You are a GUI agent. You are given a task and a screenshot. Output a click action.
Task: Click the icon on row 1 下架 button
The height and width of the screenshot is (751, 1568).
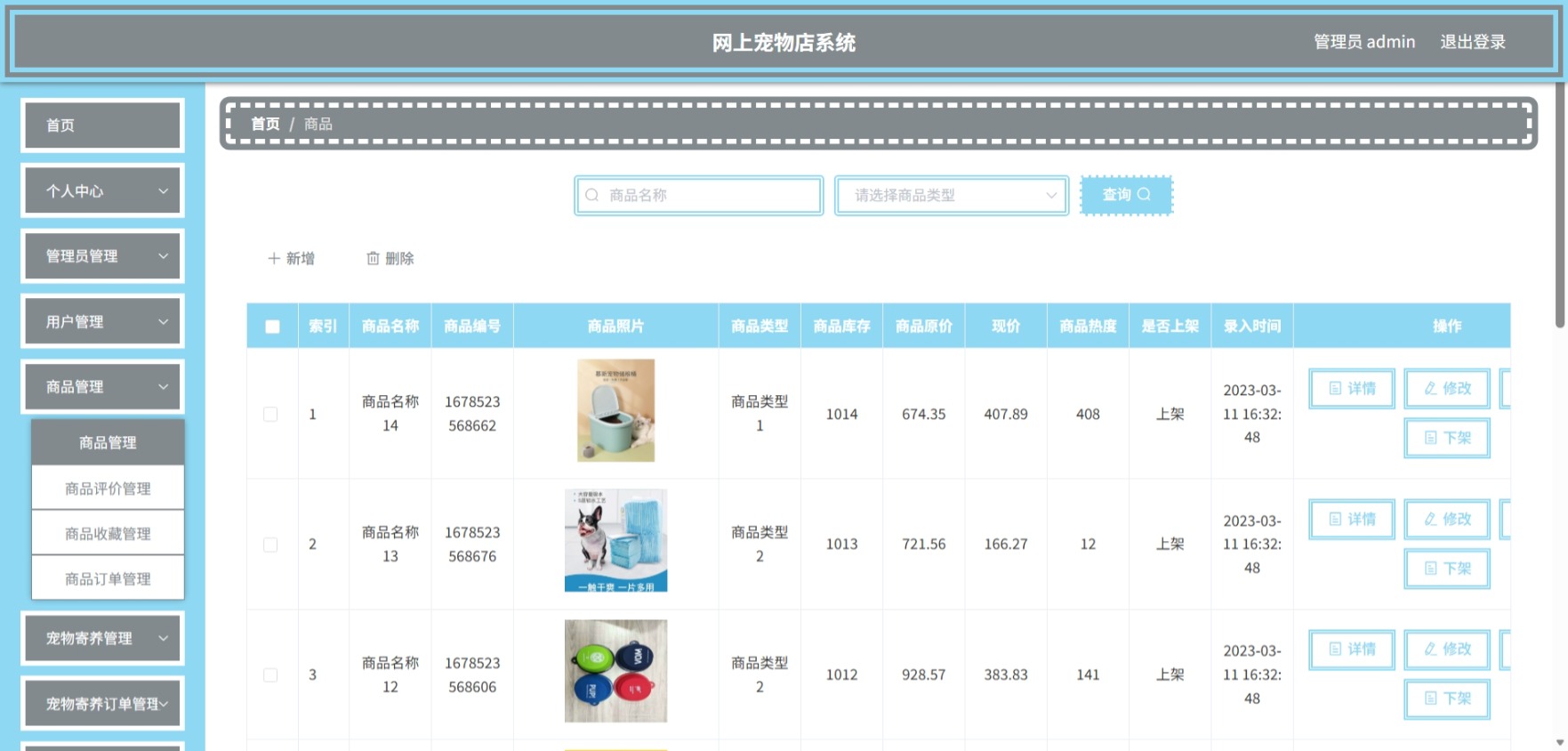1430,438
